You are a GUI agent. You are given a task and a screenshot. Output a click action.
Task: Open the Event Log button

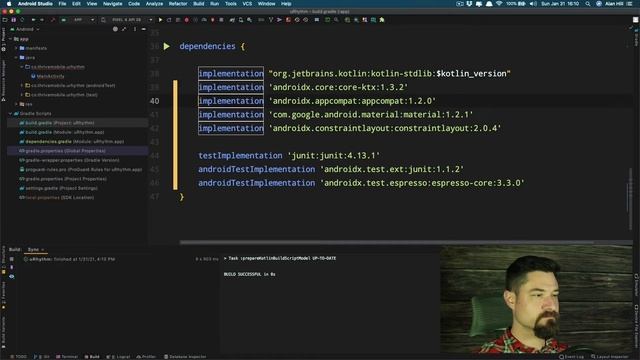point(571,357)
